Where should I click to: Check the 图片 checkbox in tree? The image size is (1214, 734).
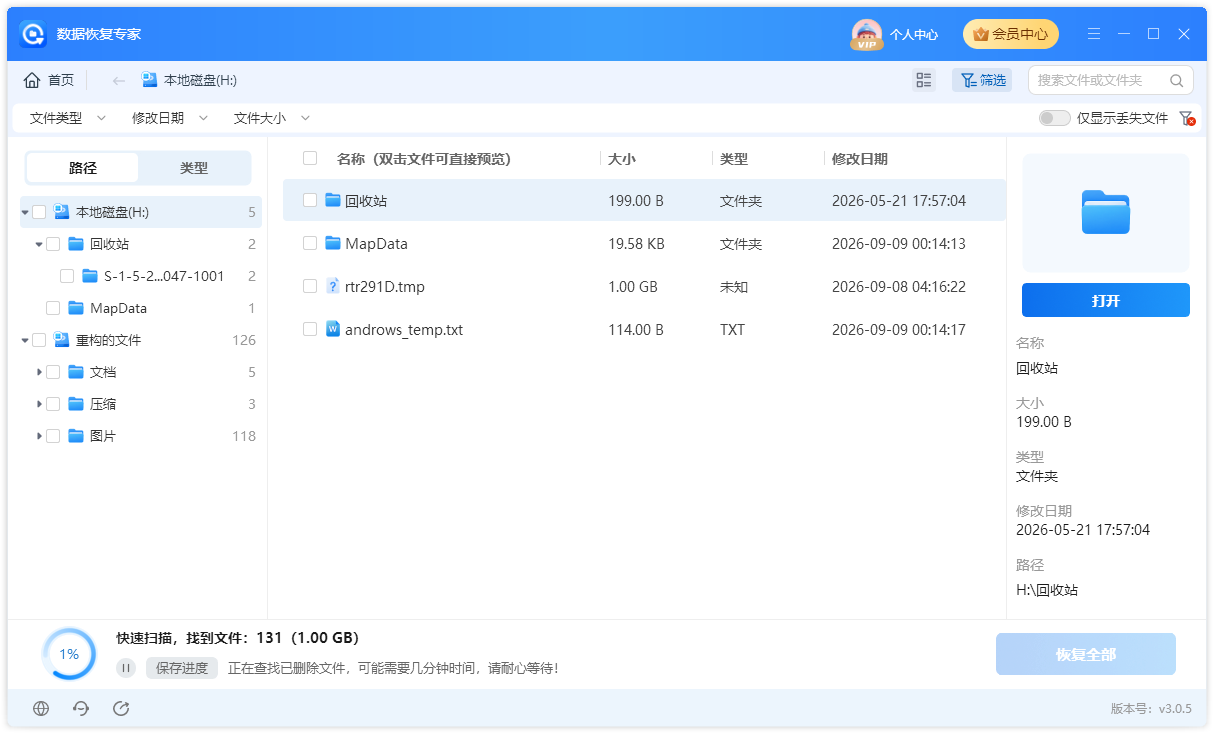(53, 436)
